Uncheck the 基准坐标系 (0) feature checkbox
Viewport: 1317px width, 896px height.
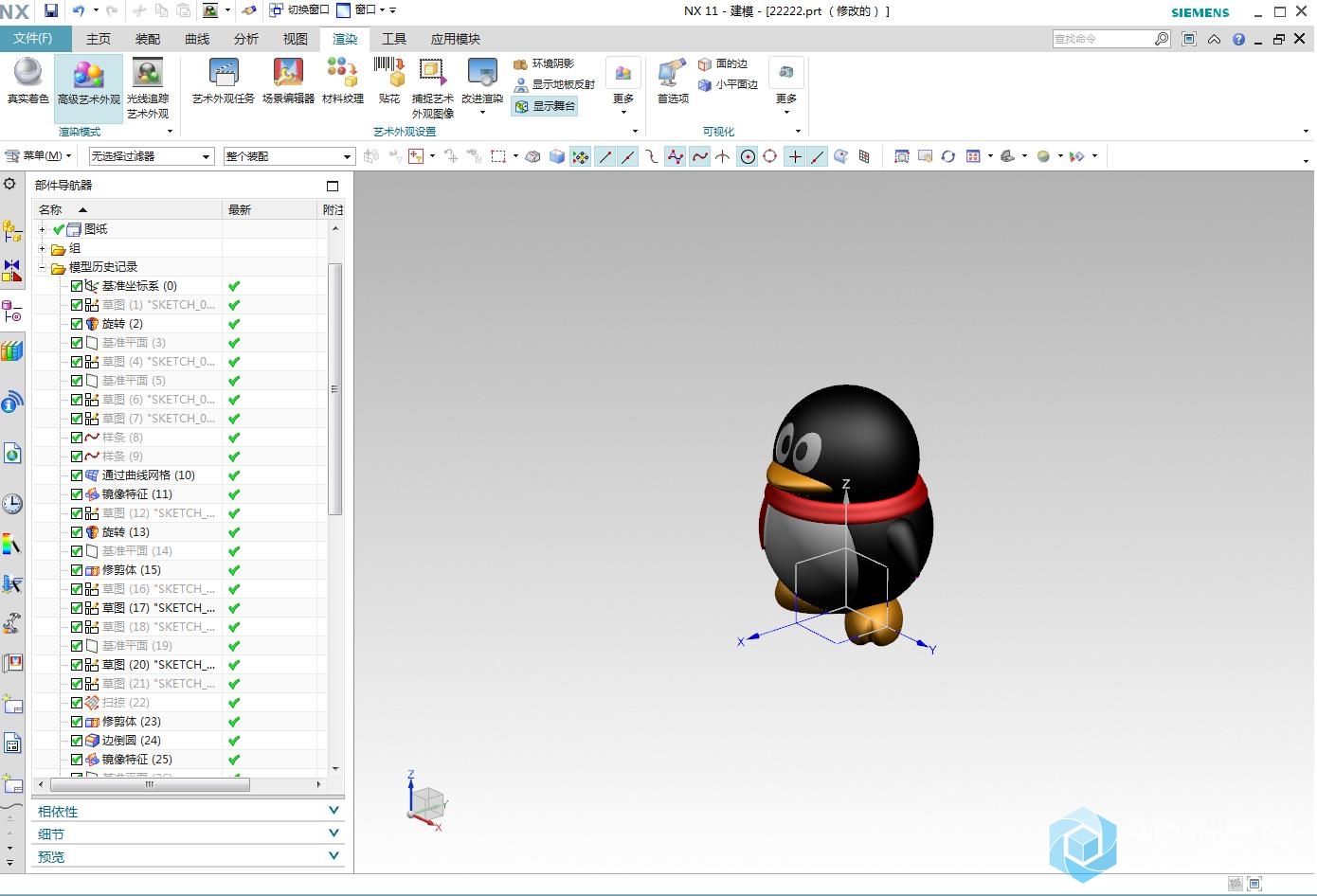coord(77,286)
